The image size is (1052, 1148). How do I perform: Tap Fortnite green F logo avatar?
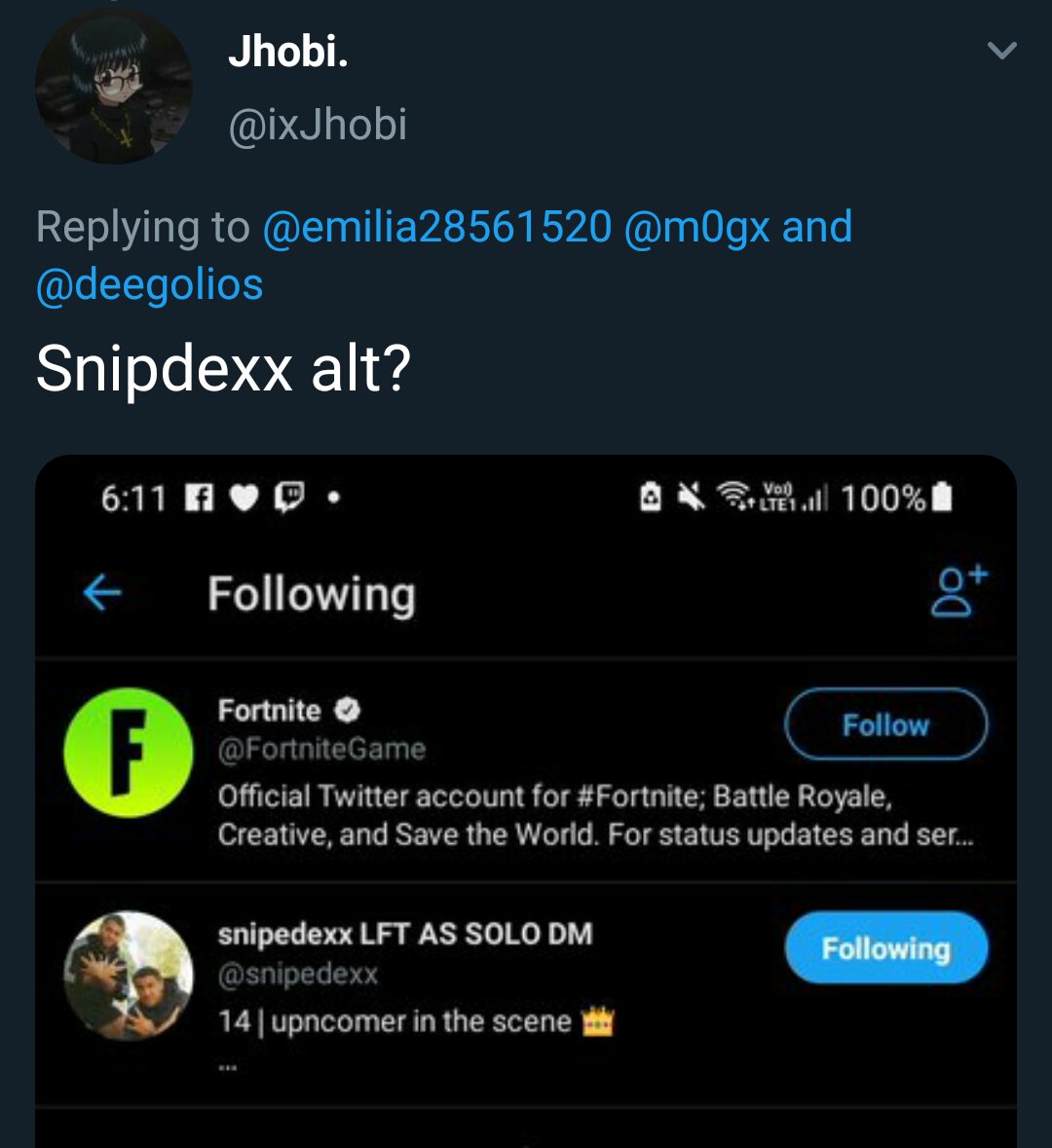pyautogui.click(x=128, y=753)
